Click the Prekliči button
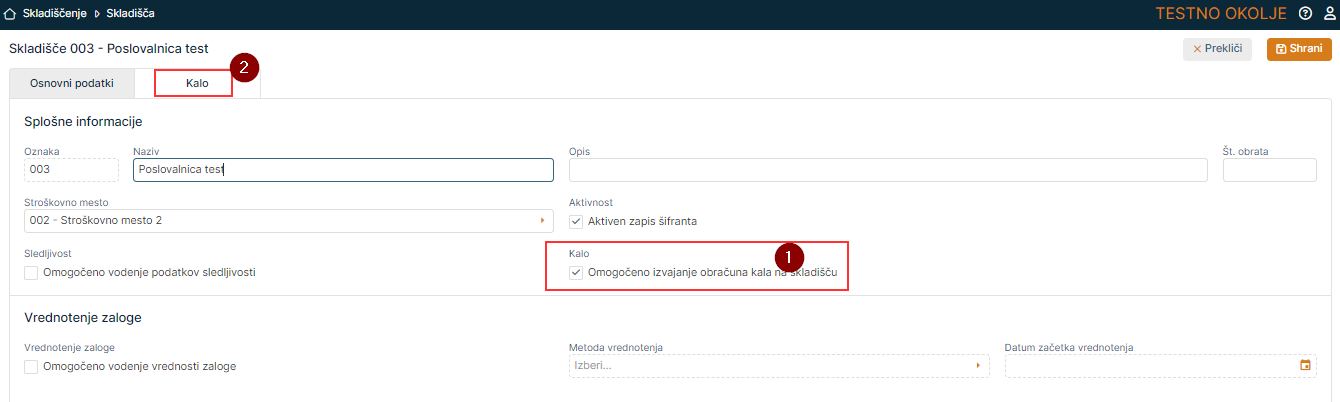This screenshot has height=402, width=1340. (x=1217, y=49)
